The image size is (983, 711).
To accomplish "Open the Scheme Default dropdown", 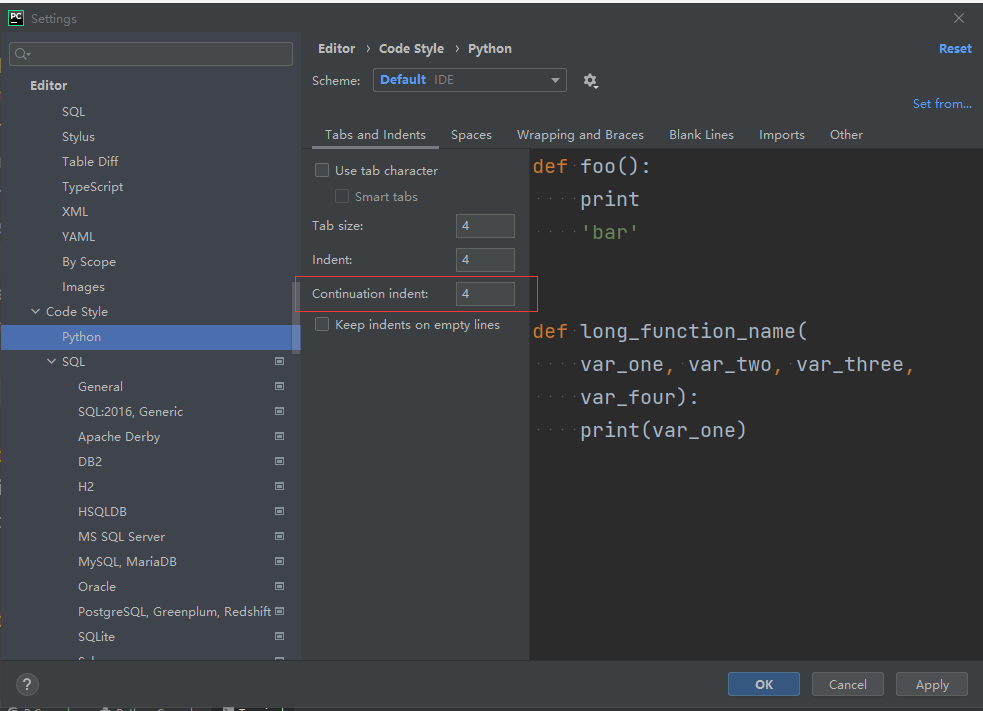I will point(470,80).
